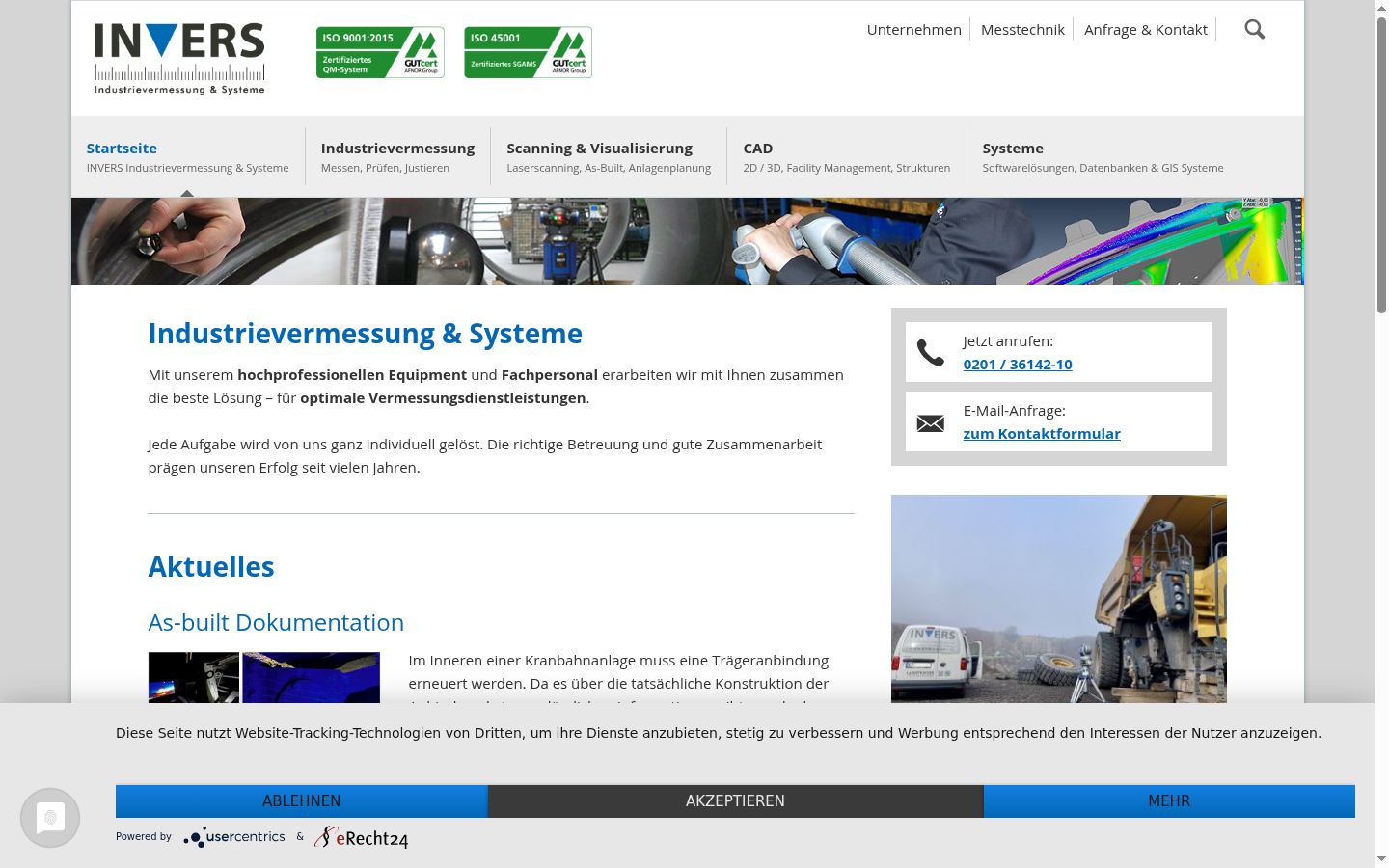Click the 'Aktuelles' section heading
Screen dimensions: 1389x868
click(211, 567)
